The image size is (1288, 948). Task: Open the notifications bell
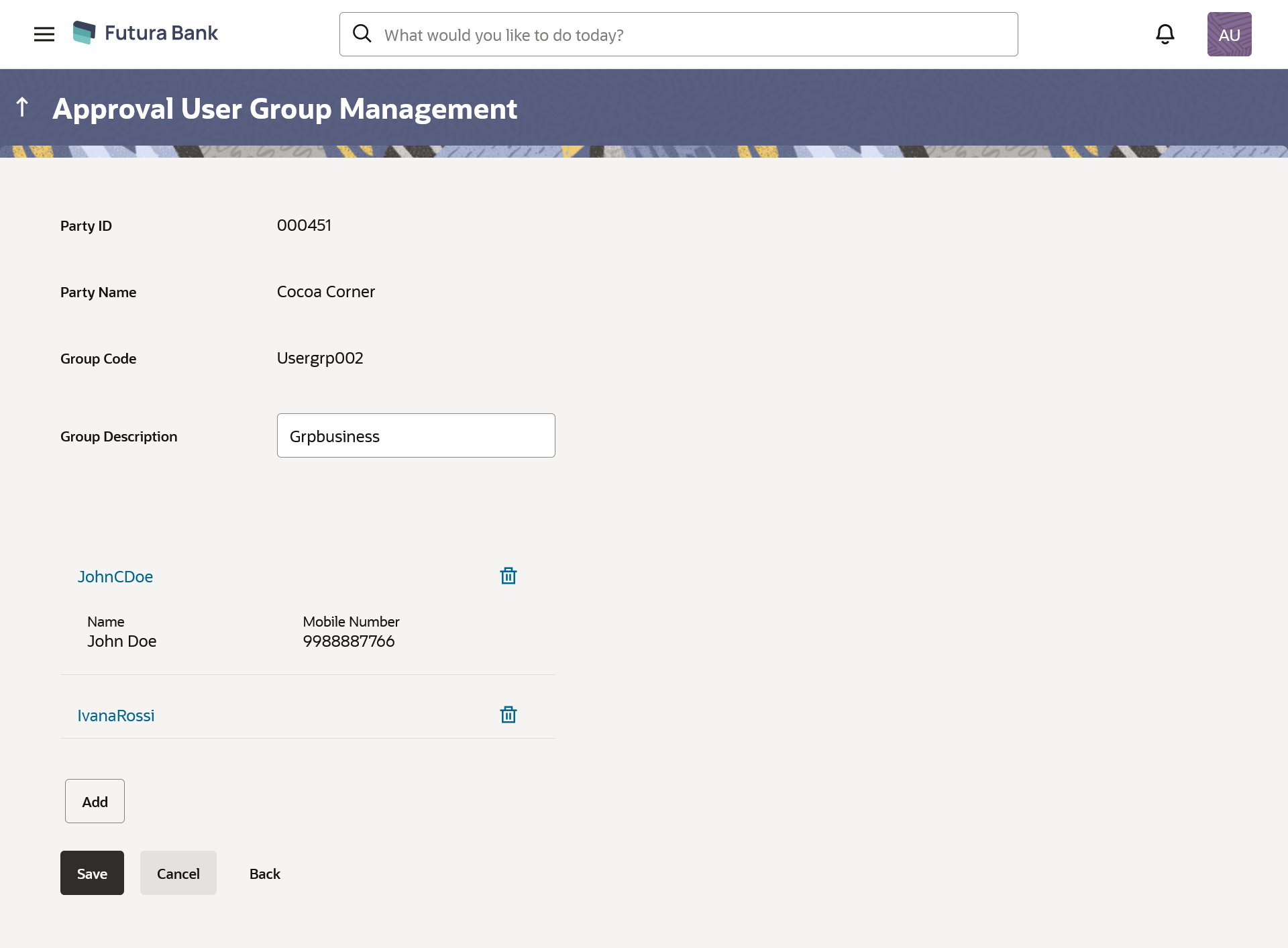click(x=1165, y=34)
